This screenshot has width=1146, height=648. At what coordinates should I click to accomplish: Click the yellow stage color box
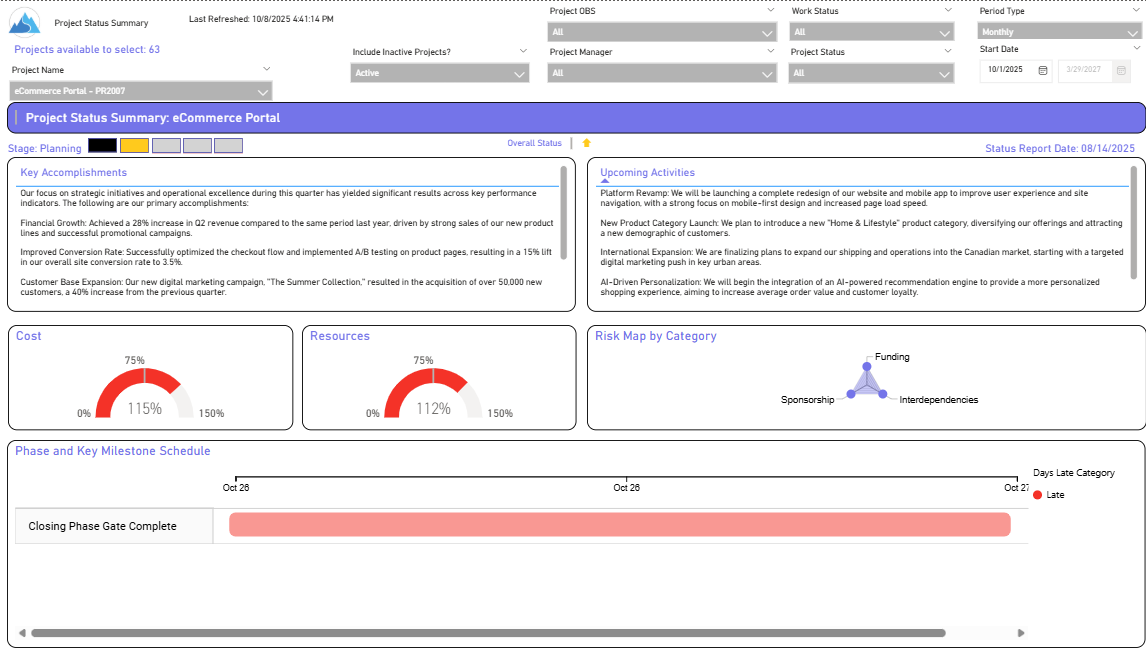[x=134, y=146]
